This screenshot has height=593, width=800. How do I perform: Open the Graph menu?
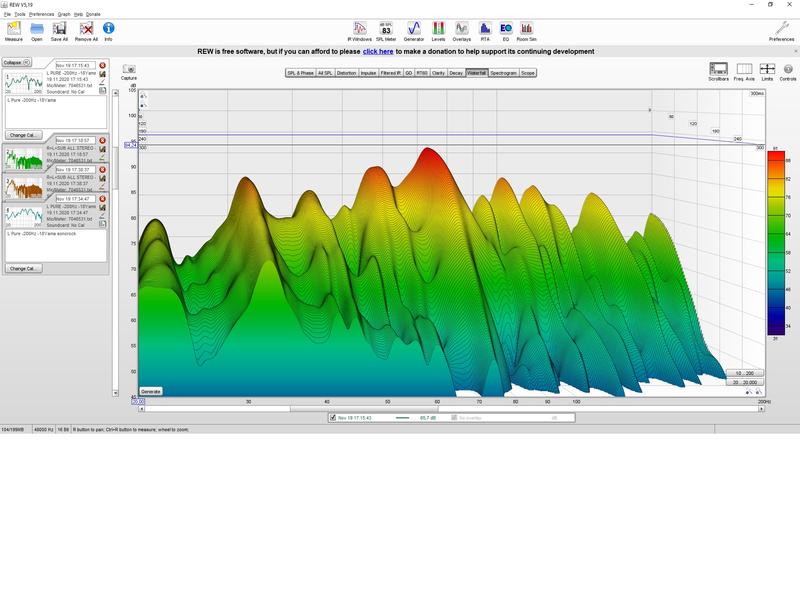pos(64,14)
